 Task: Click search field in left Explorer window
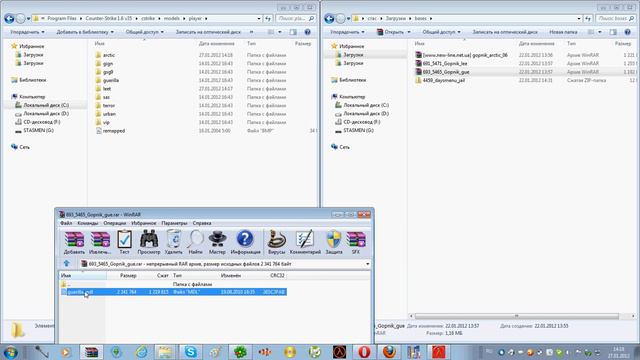point(295,18)
